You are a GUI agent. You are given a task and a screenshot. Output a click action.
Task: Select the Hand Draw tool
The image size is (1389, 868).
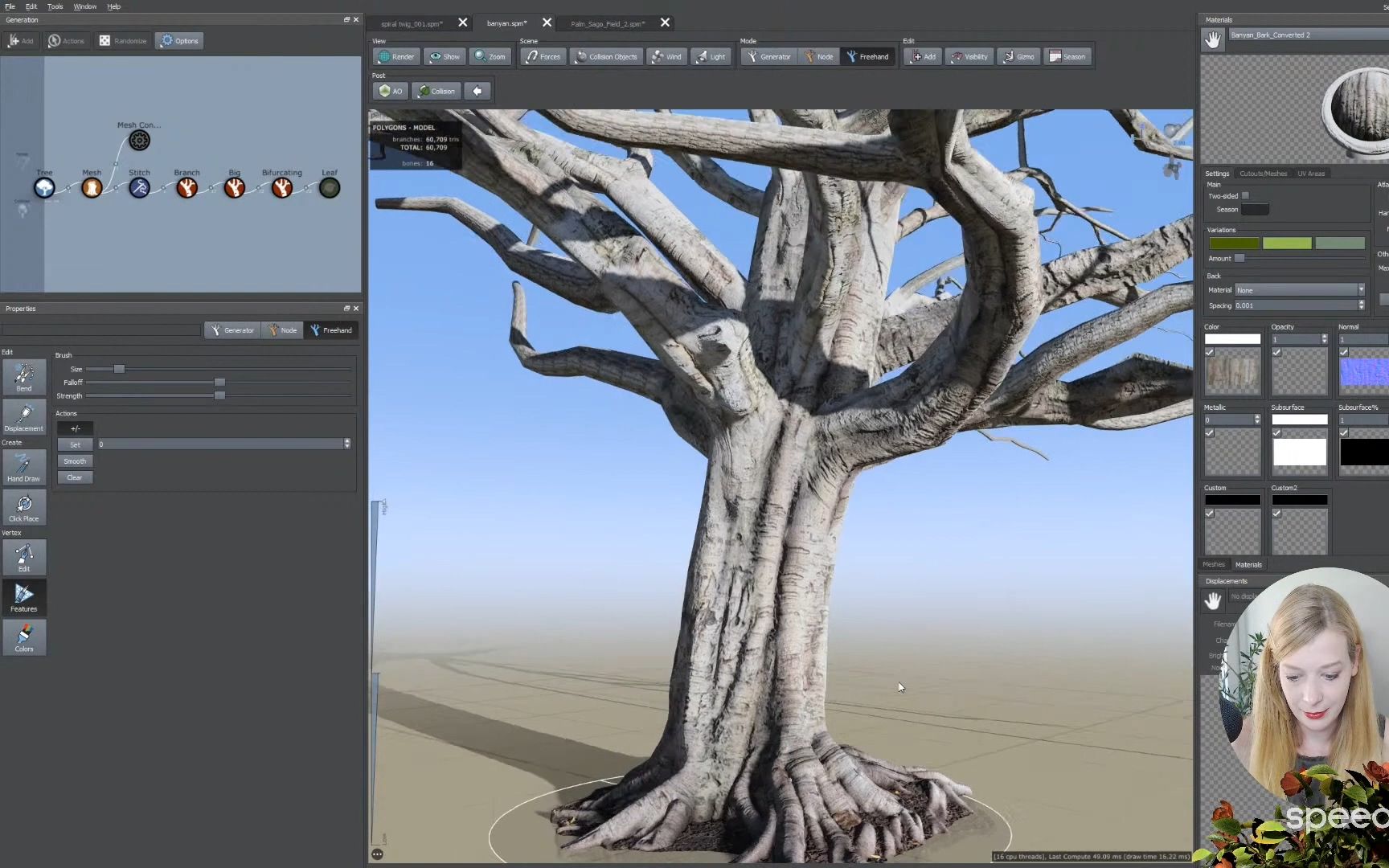click(x=23, y=466)
